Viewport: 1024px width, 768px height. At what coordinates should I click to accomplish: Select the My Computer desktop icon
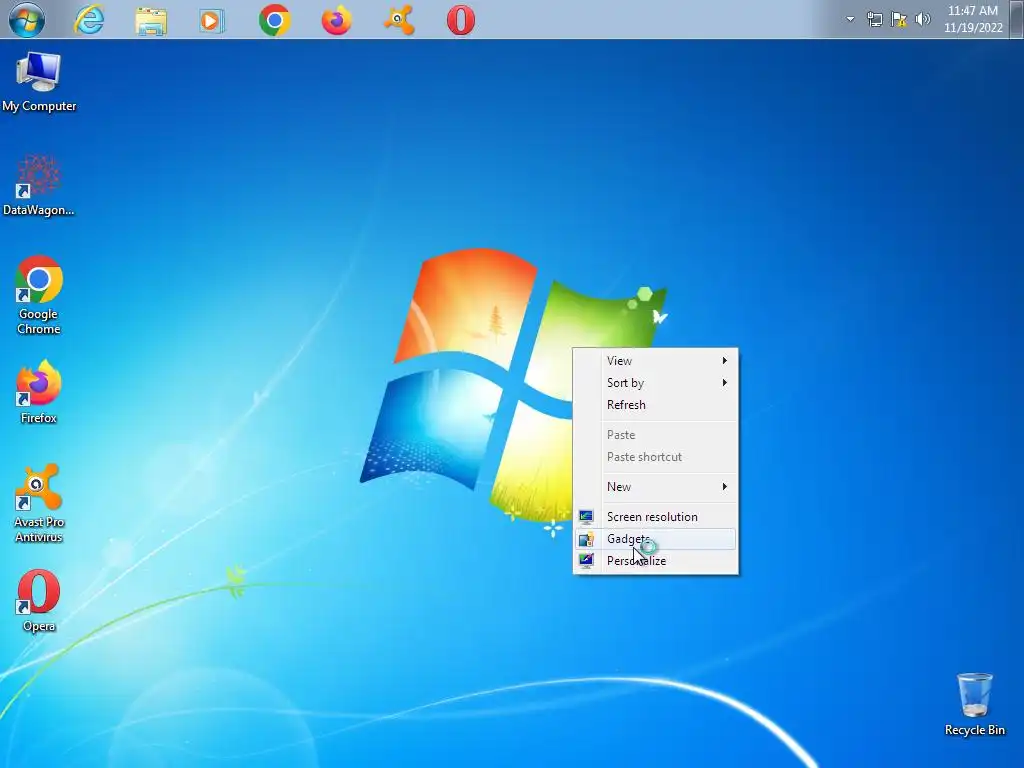(x=39, y=82)
